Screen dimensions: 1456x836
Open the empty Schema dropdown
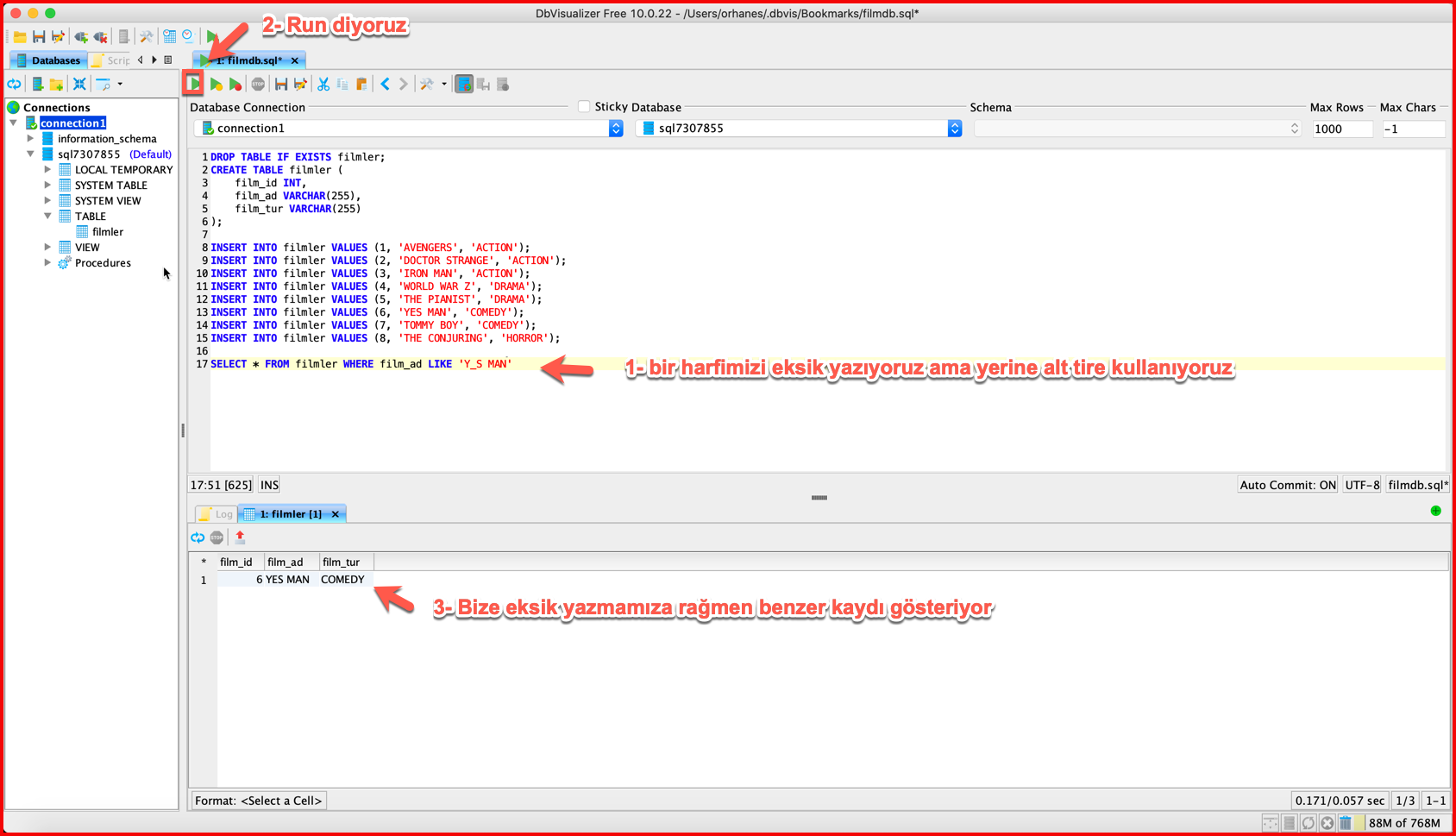1138,129
